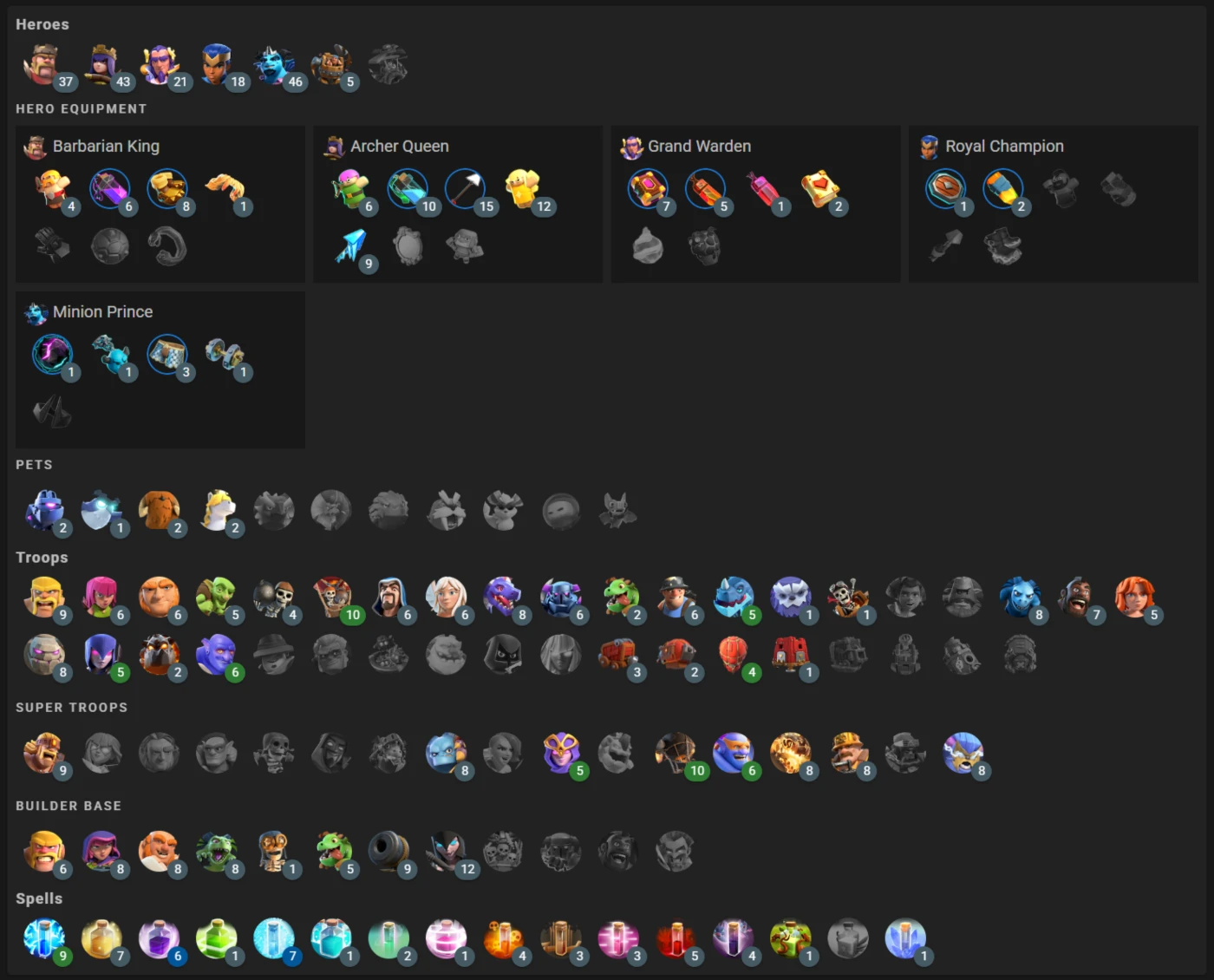Select the Eternal Tome equipment level 7

(x=648, y=189)
